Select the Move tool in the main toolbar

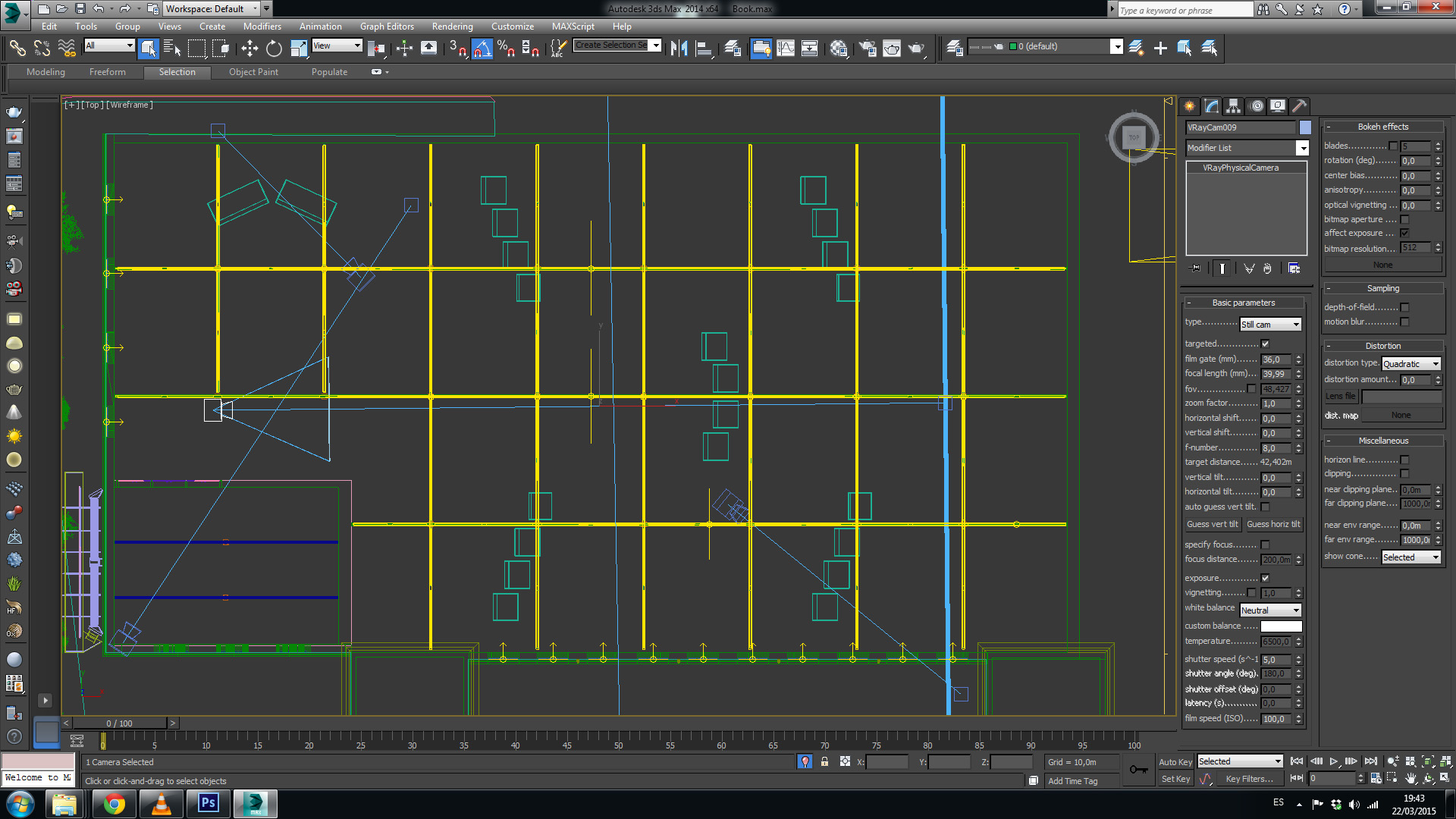249,49
